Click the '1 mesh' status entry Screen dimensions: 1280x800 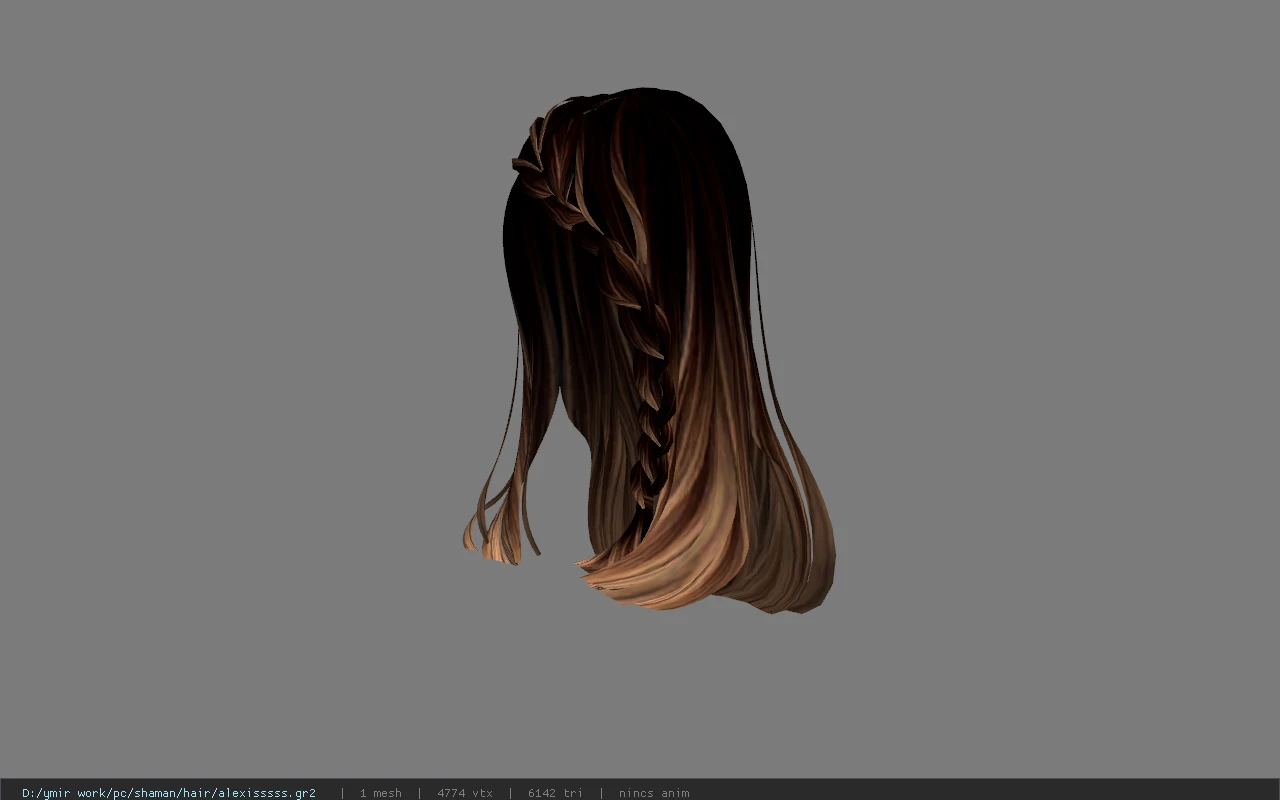coord(381,793)
